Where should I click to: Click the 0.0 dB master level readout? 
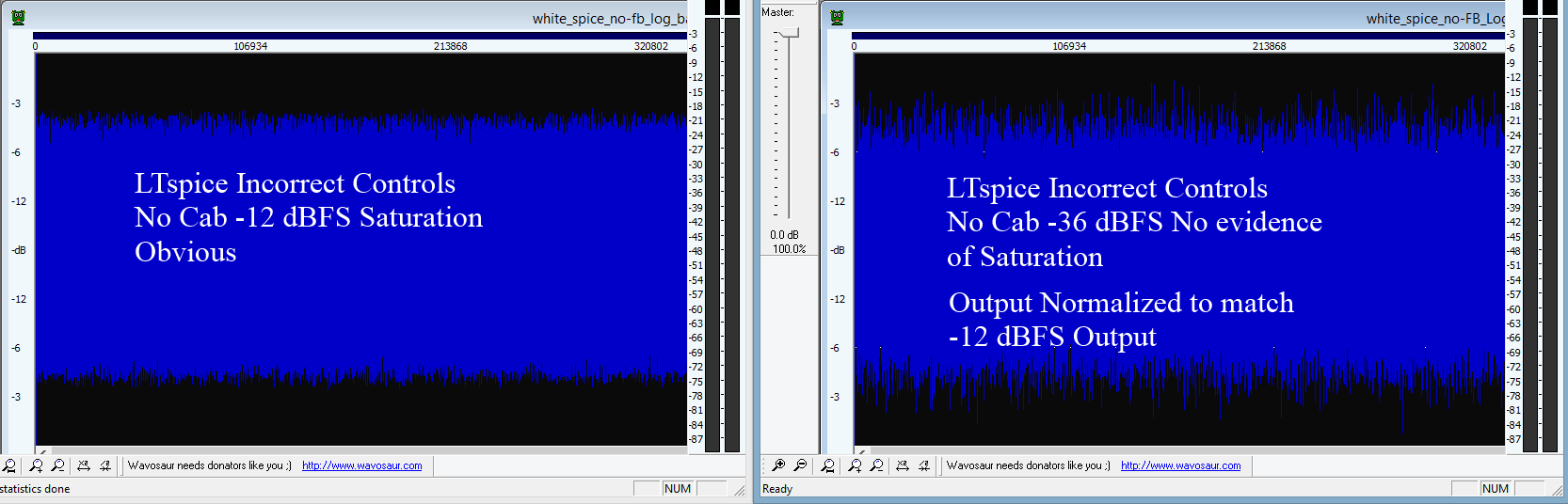pyautogui.click(x=784, y=235)
